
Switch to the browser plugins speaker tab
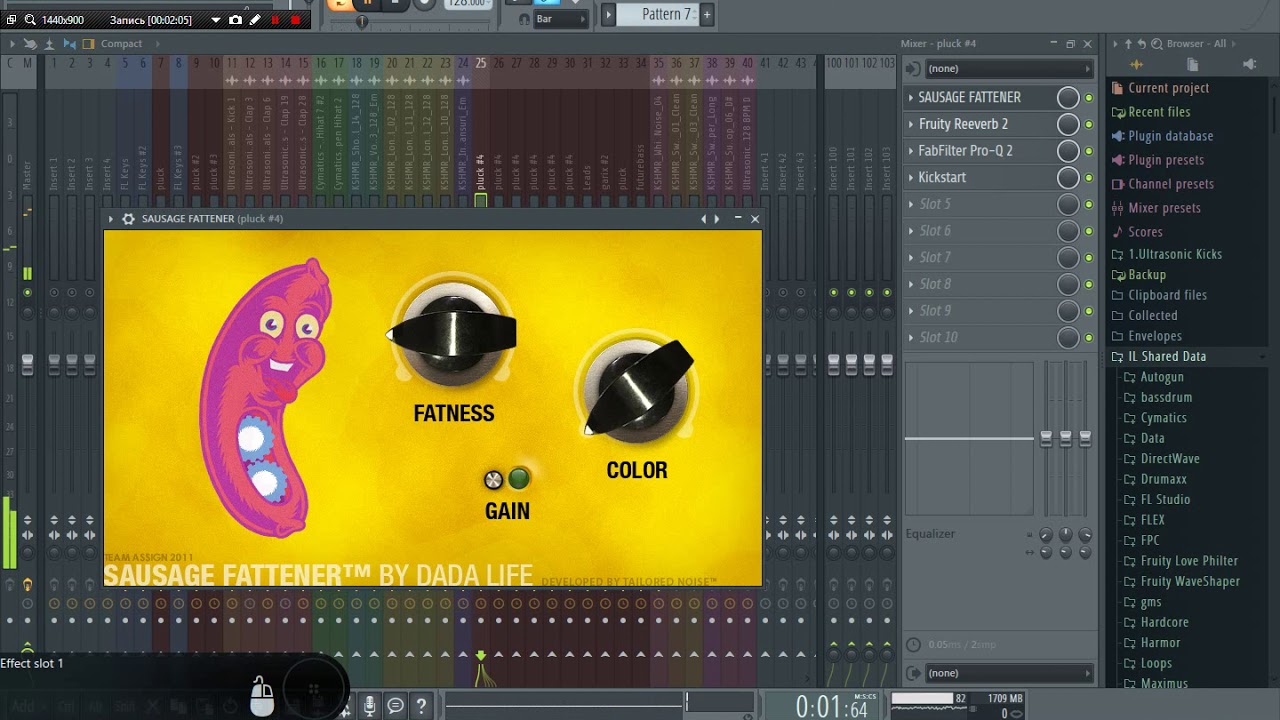1249,64
